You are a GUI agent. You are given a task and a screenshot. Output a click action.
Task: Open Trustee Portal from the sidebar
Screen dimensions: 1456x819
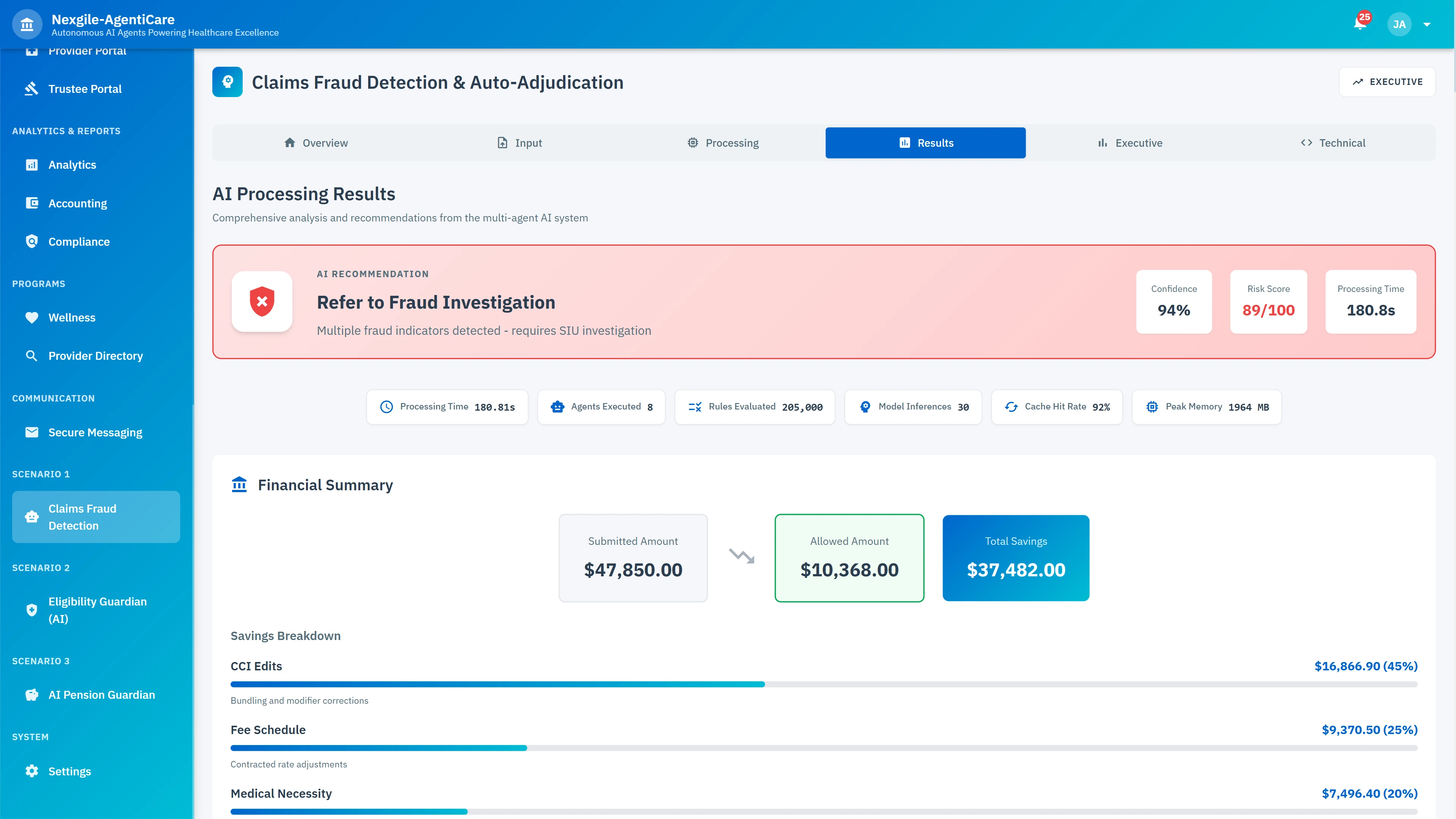click(x=85, y=89)
